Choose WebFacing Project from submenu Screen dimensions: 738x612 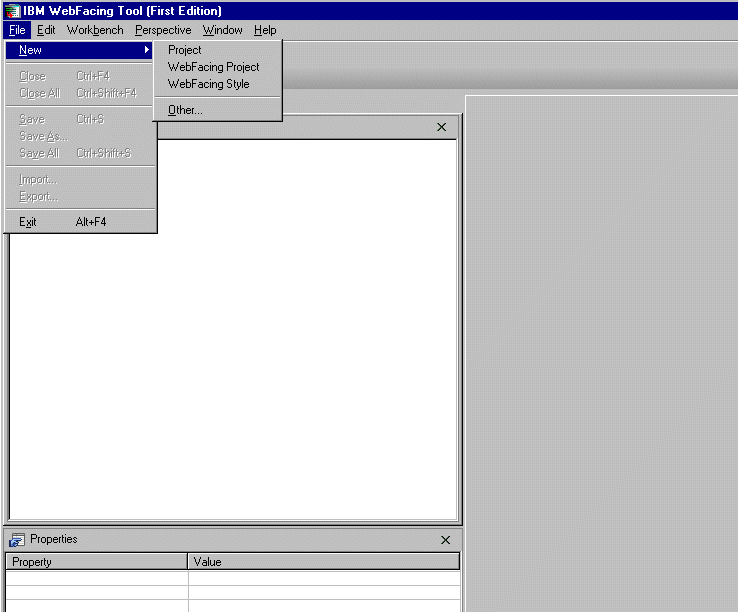(x=217, y=67)
